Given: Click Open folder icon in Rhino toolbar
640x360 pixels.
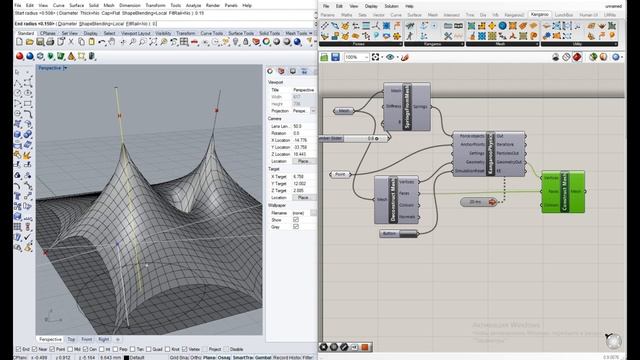Looking at the screenshot, I should point(29,42).
